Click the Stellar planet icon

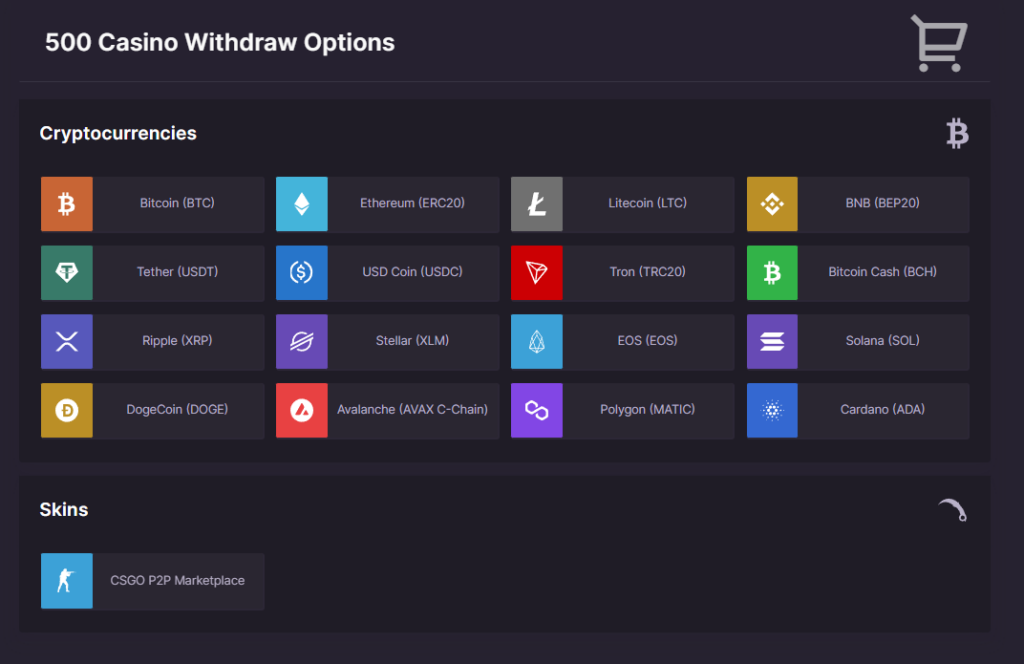(301, 342)
